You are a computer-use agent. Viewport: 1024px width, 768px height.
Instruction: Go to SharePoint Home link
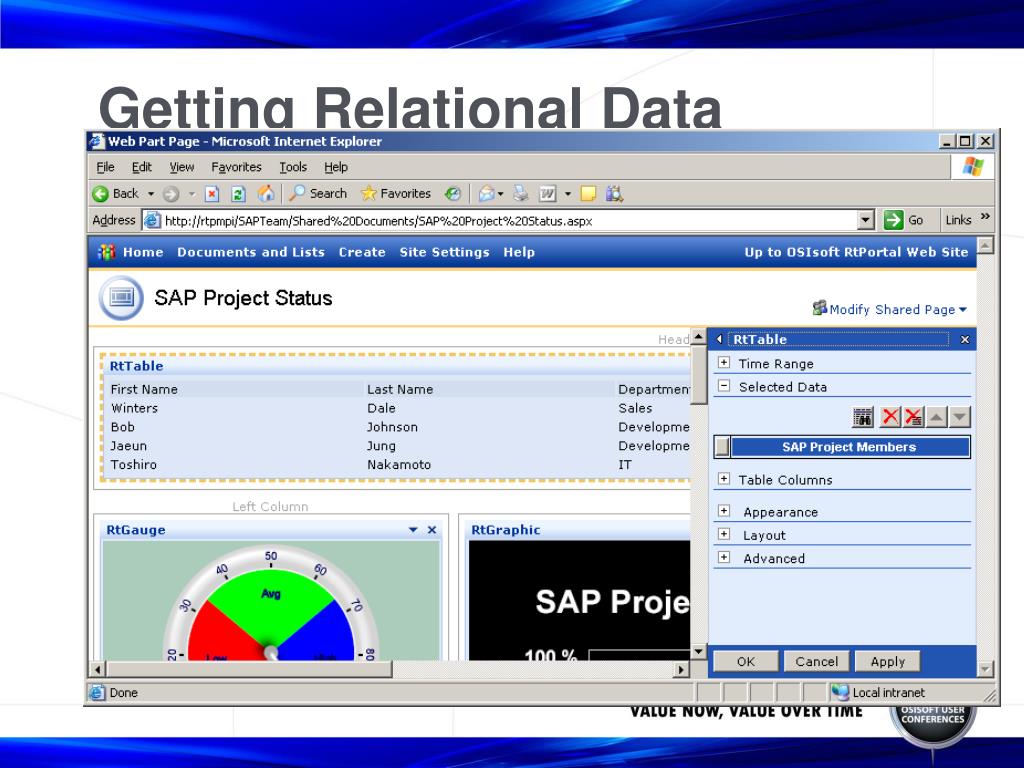pos(143,252)
